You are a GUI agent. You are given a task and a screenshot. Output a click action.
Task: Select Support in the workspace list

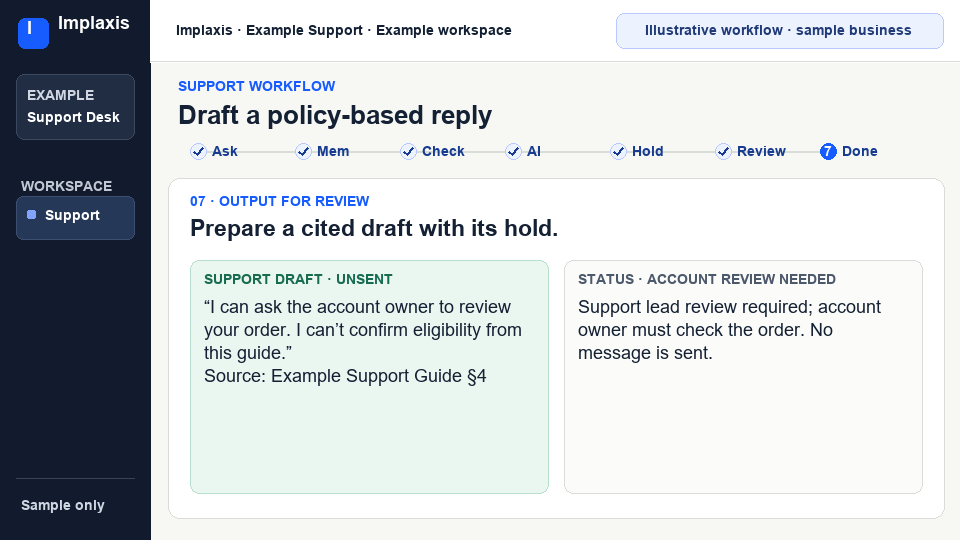75,217
